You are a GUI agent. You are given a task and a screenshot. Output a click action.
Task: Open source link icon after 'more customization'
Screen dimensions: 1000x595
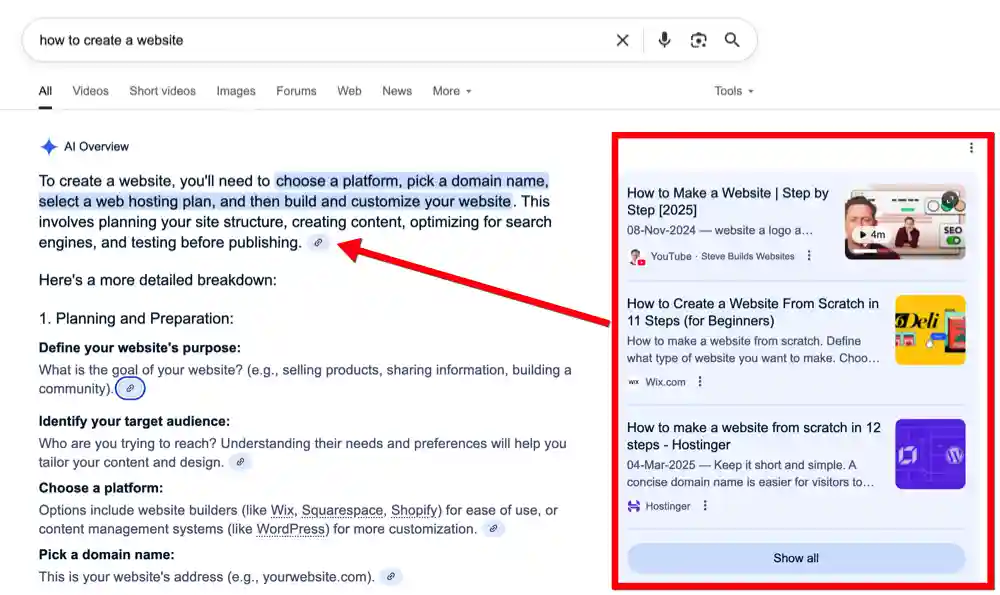(493, 529)
